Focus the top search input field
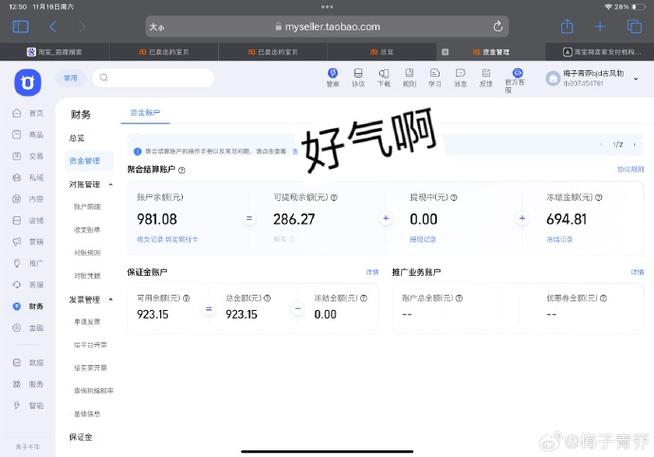The image size is (654, 457). 153,78
